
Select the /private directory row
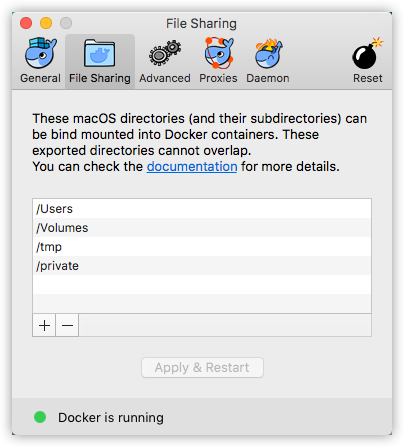click(202, 266)
